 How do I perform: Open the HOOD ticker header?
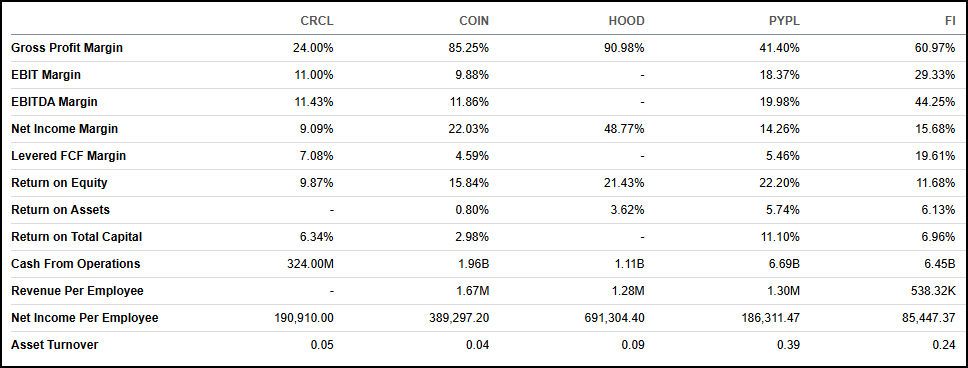(x=627, y=21)
